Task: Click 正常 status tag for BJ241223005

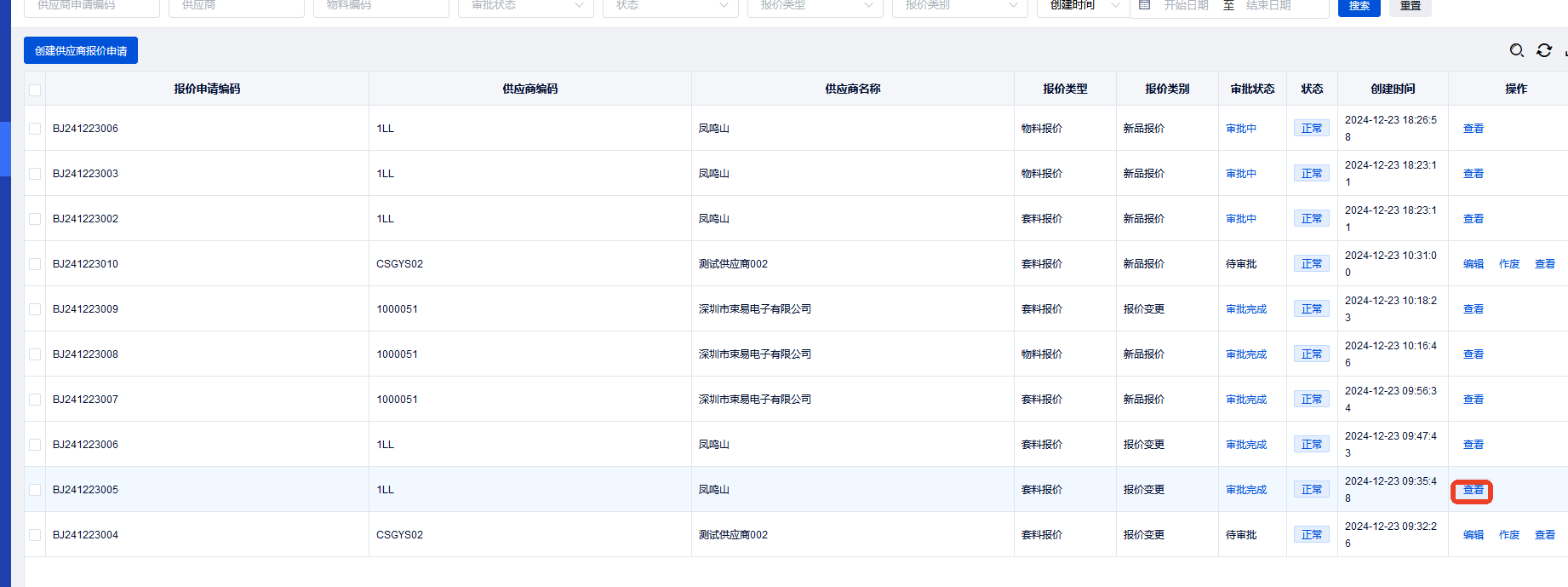Action: tap(1311, 490)
